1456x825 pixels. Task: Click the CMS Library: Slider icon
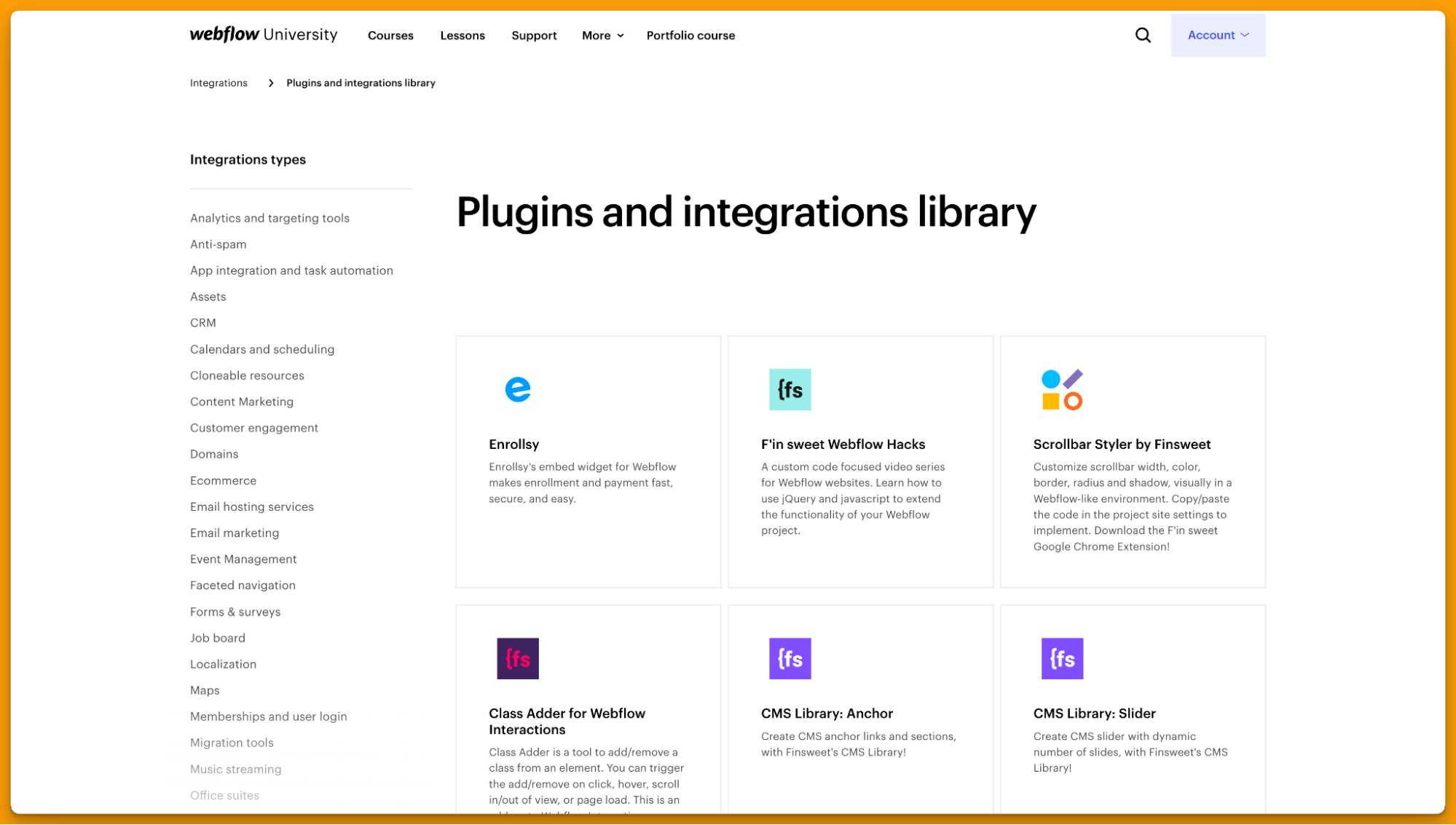pyautogui.click(x=1061, y=658)
